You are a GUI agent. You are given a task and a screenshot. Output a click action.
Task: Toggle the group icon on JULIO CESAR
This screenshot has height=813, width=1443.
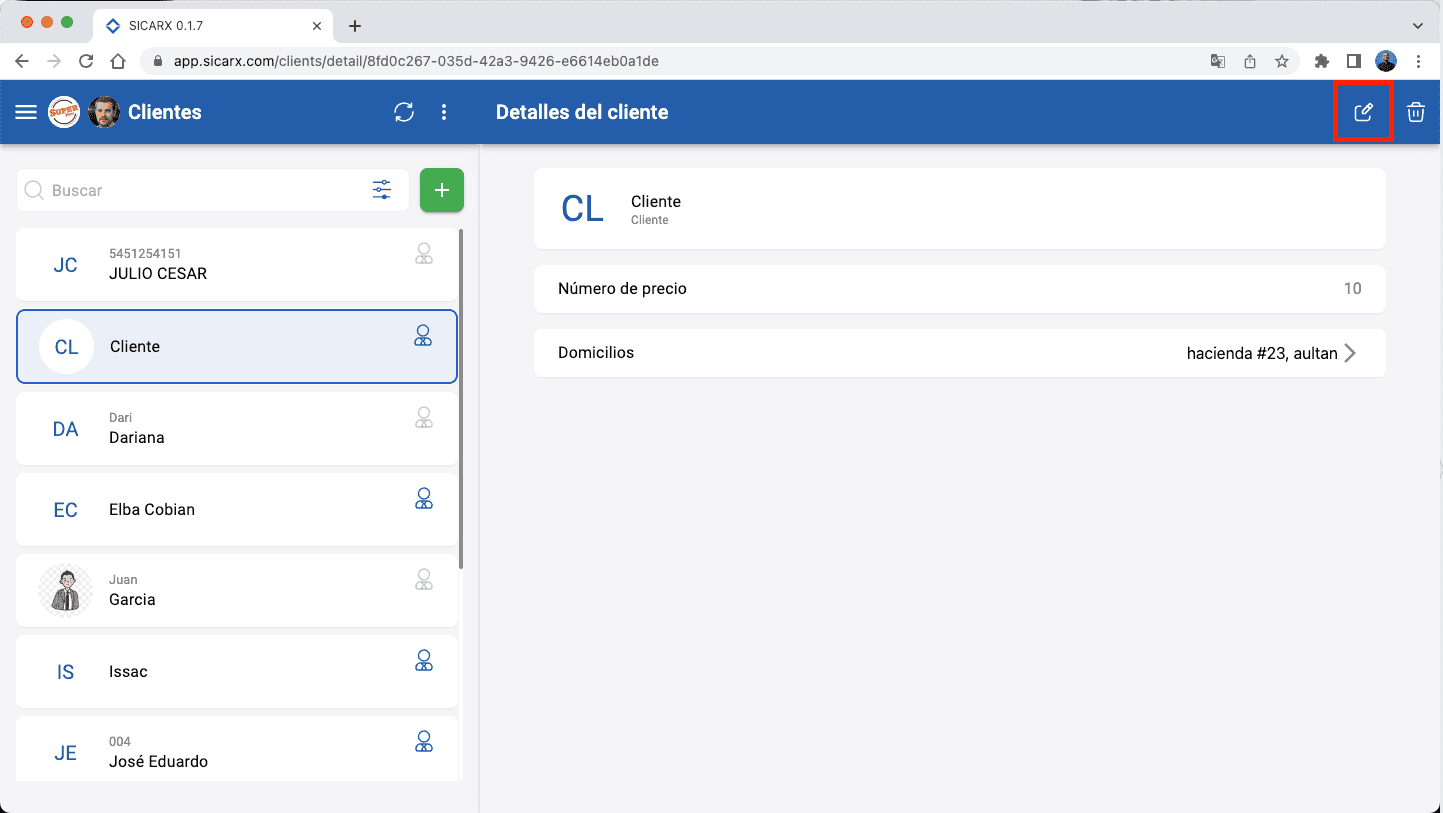(x=424, y=254)
